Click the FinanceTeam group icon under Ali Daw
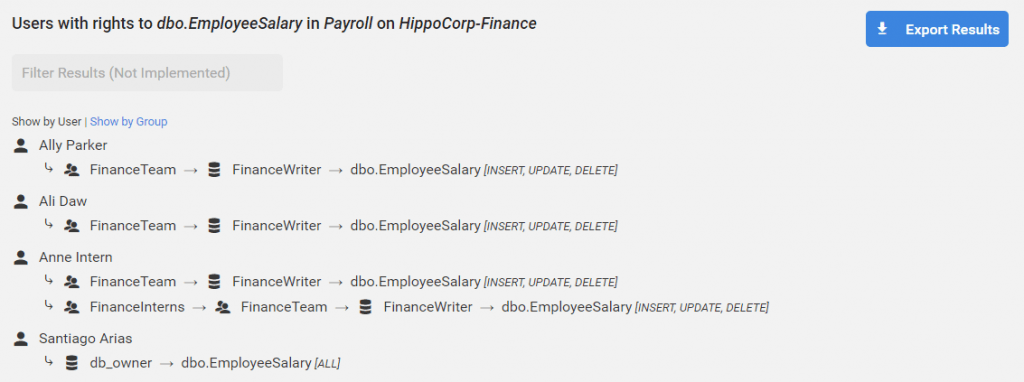 71,226
